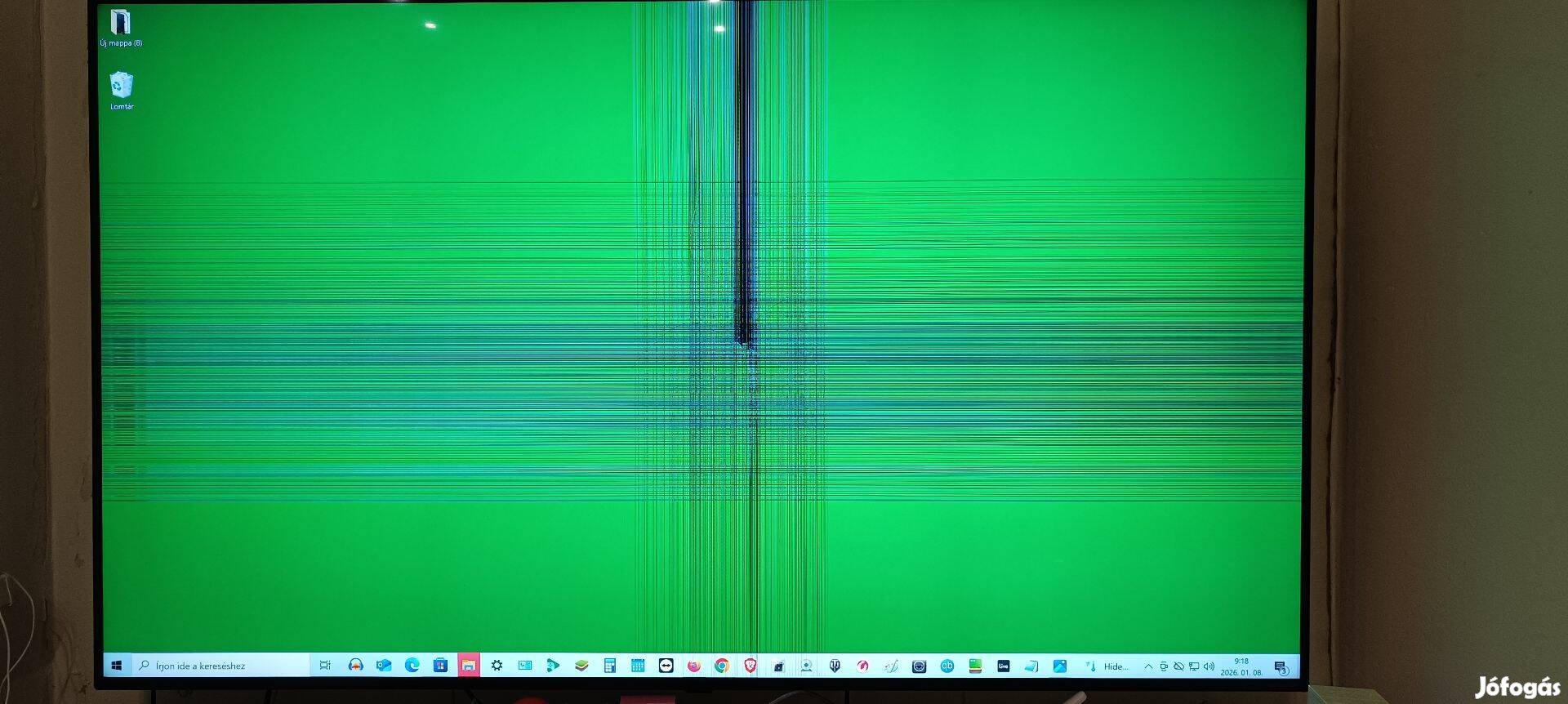Open clock and date calendar flyout
Screen dimensions: 1568x704
tap(1241, 666)
